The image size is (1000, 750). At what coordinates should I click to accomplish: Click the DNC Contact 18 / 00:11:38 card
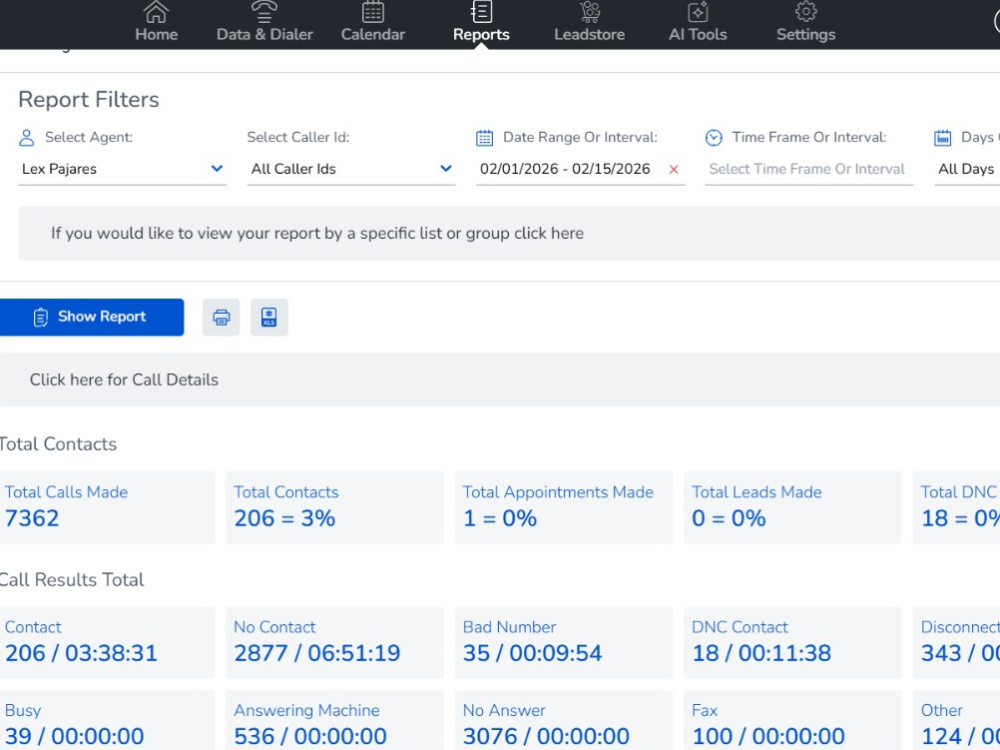(793, 643)
